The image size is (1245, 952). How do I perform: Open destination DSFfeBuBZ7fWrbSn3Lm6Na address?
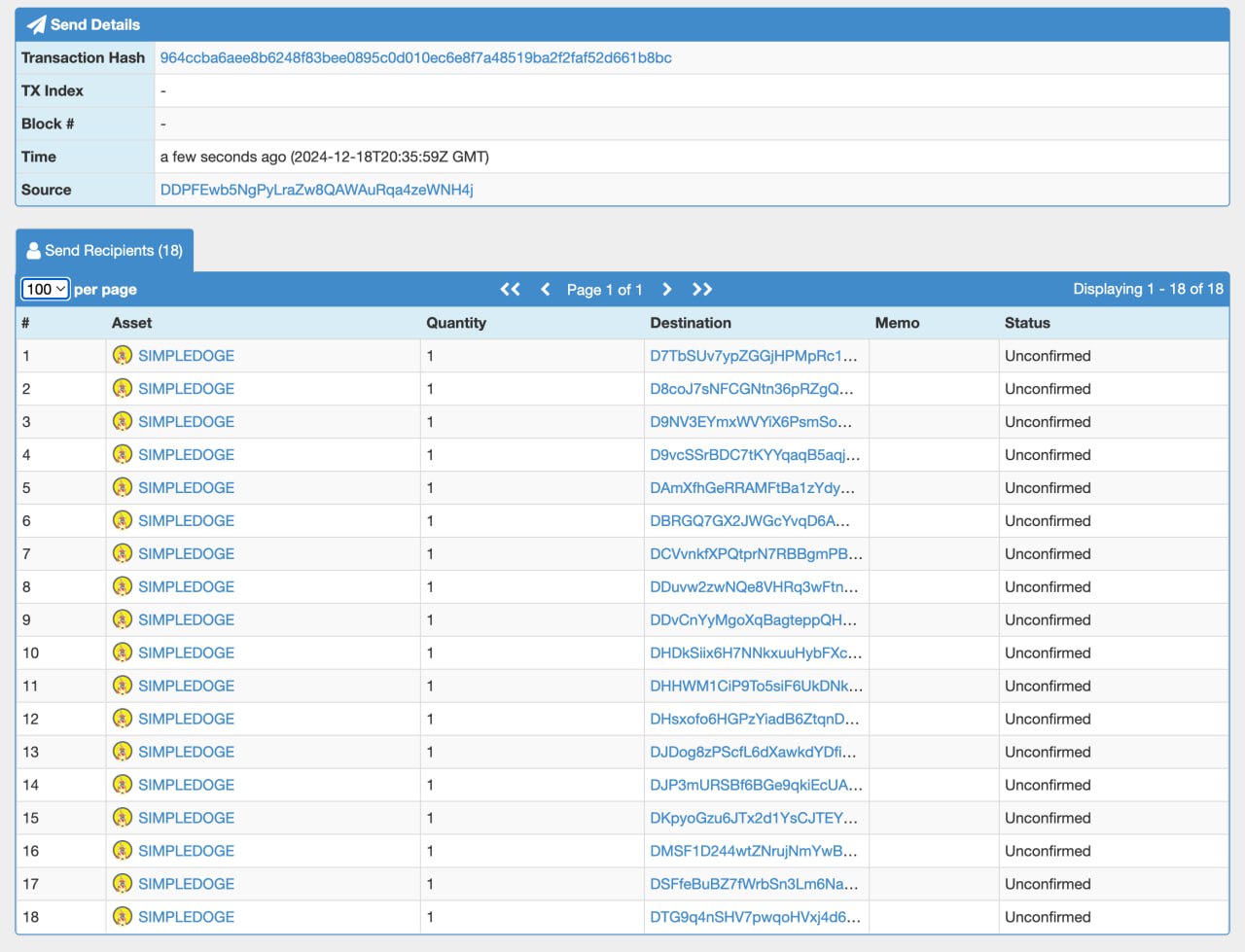point(755,884)
